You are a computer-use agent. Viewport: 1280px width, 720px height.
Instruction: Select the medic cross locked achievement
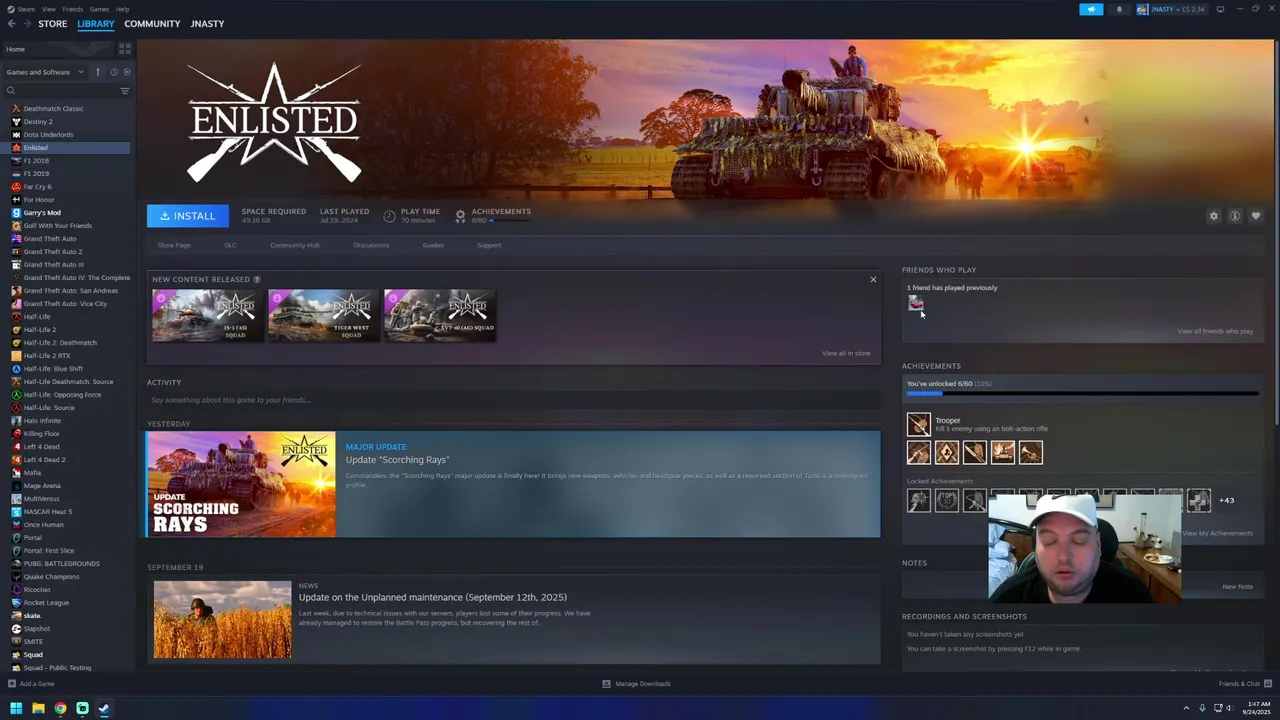(x=1199, y=500)
